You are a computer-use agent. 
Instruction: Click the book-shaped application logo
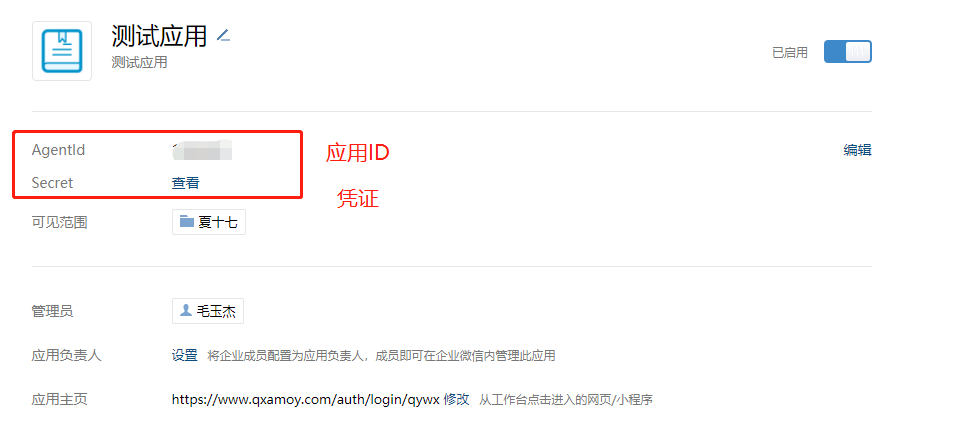pos(62,51)
